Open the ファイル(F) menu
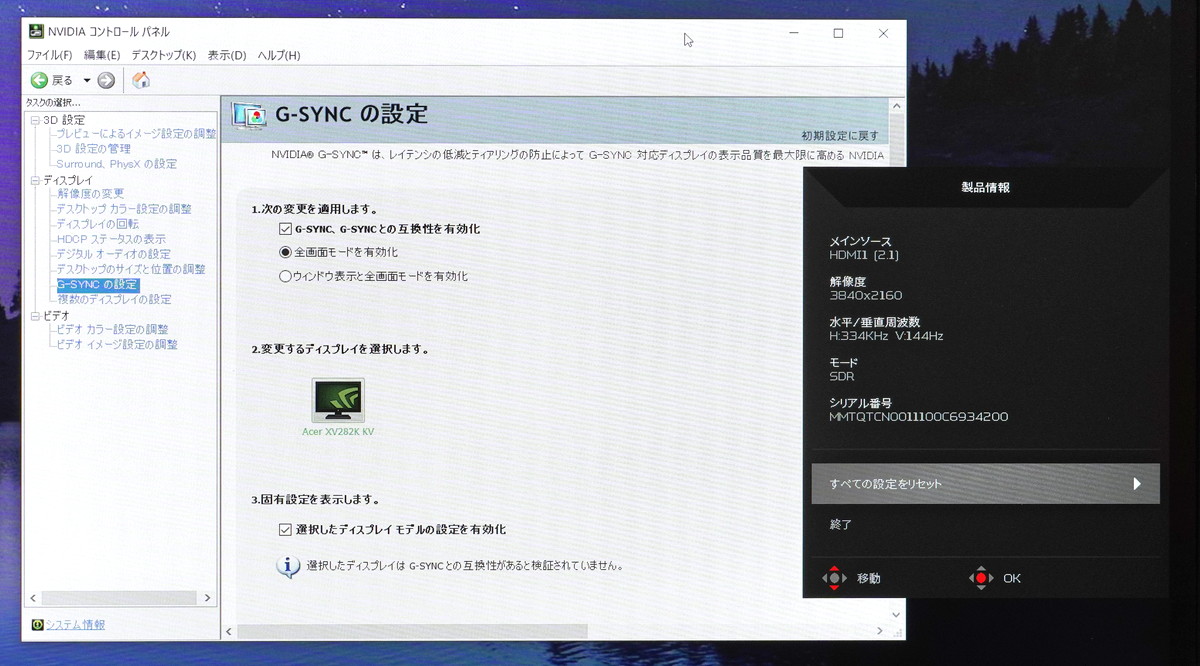The image size is (1200, 666). [x=49, y=55]
